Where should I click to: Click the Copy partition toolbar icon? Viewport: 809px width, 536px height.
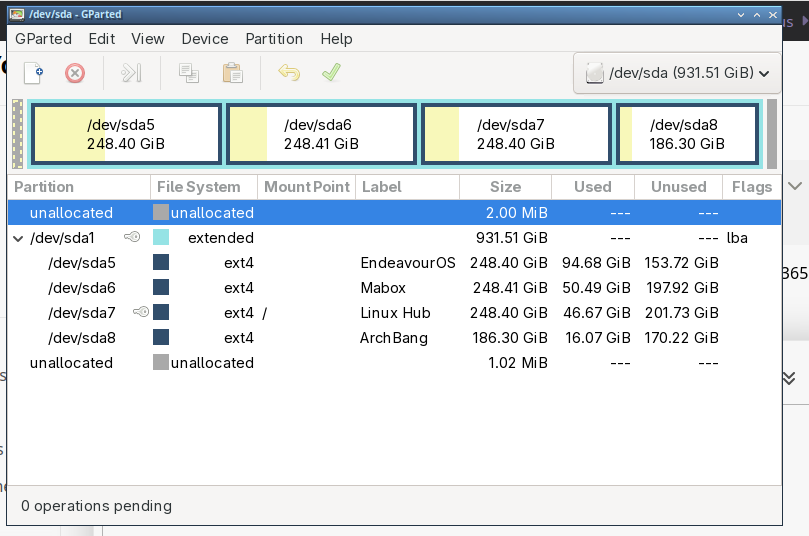[x=188, y=73]
